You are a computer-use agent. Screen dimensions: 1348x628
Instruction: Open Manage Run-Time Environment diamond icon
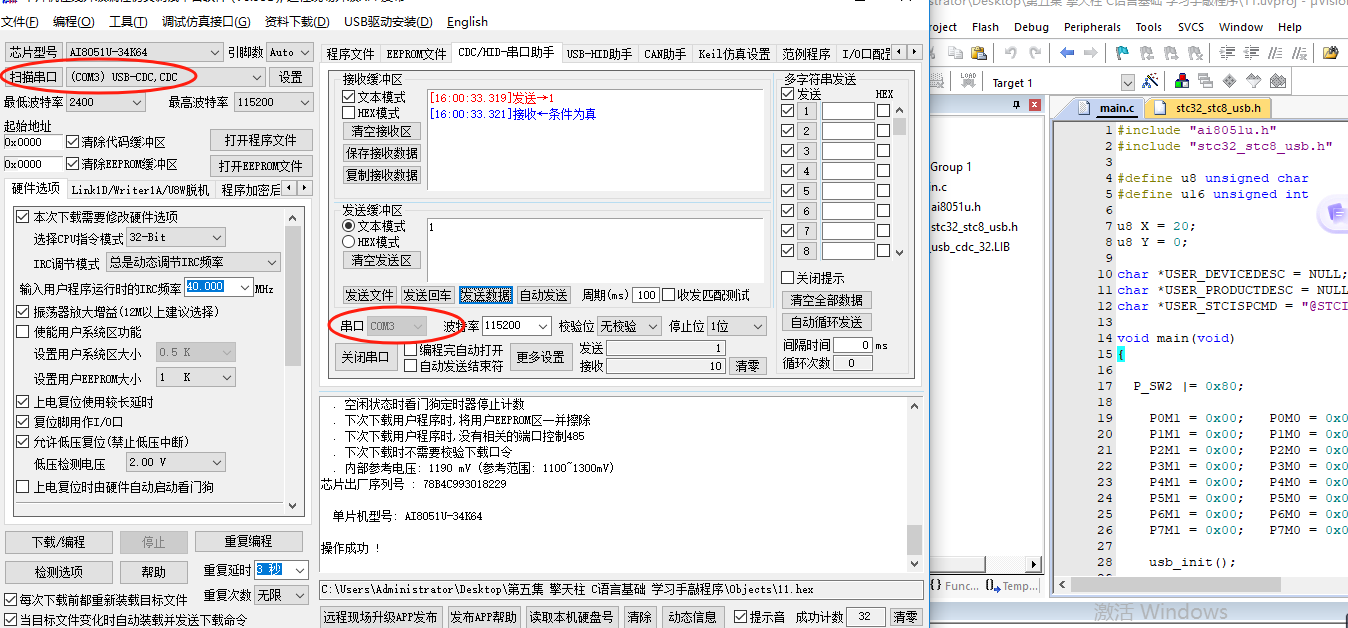click(1229, 81)
